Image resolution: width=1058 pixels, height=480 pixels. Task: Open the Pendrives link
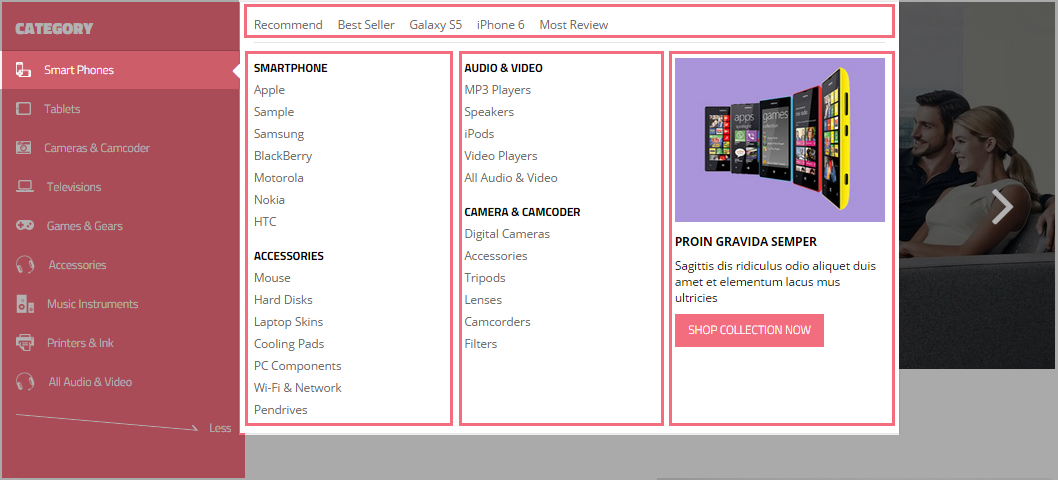click(x=281, y=410)
